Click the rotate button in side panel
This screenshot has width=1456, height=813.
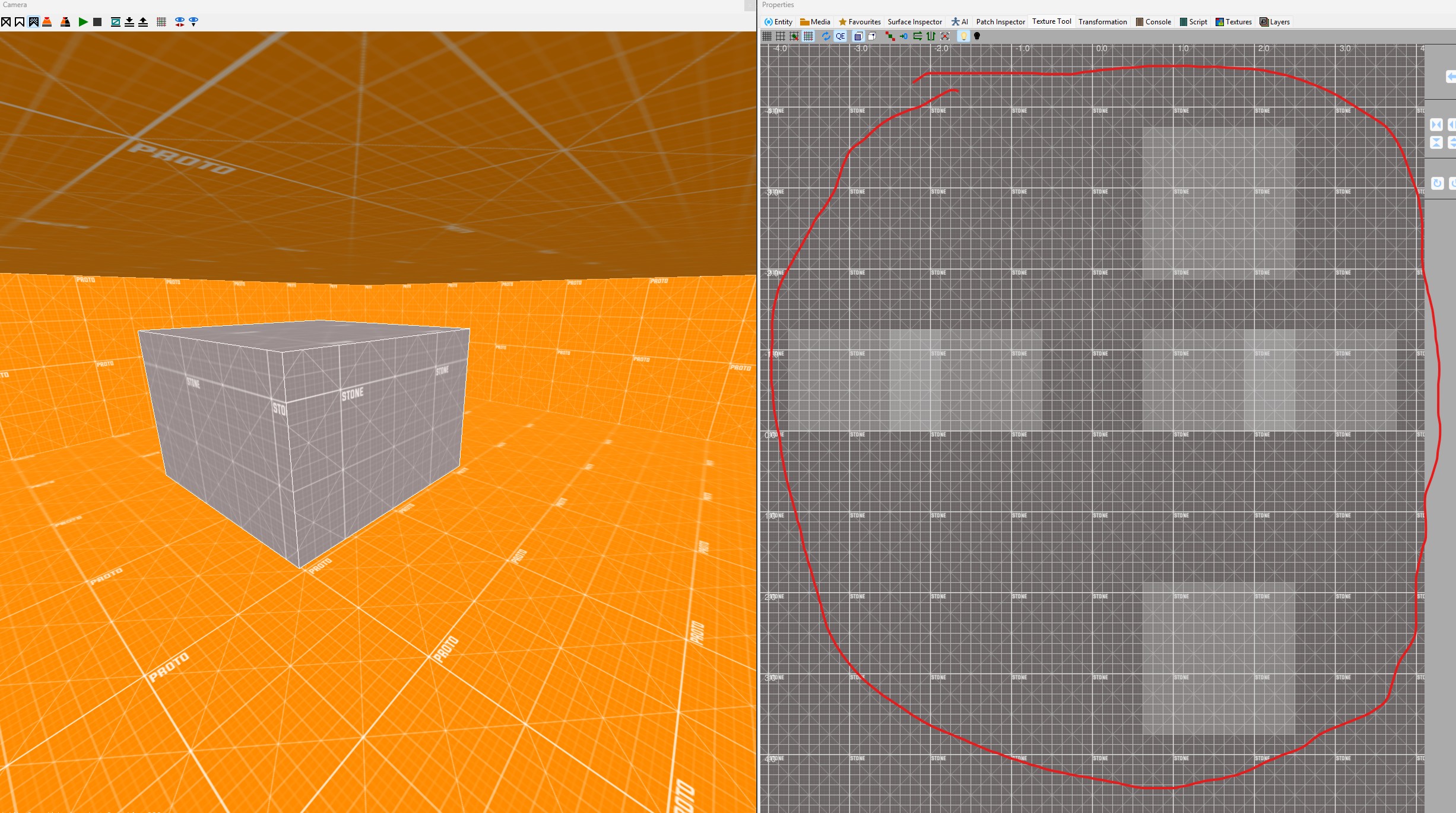1437,183
